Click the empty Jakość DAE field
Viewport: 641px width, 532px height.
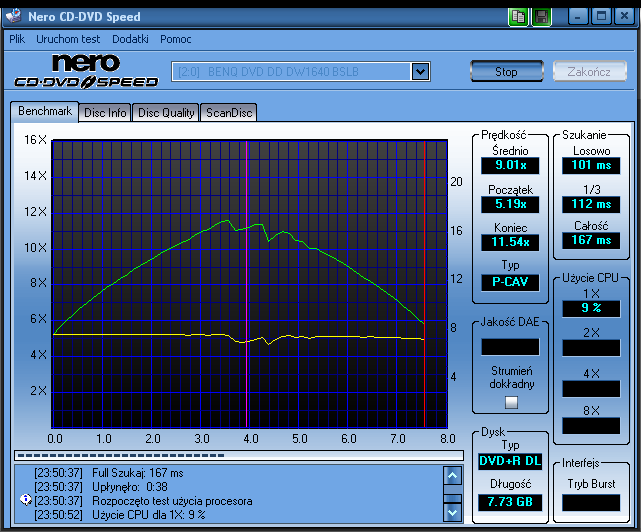click(x=510, y=347)
